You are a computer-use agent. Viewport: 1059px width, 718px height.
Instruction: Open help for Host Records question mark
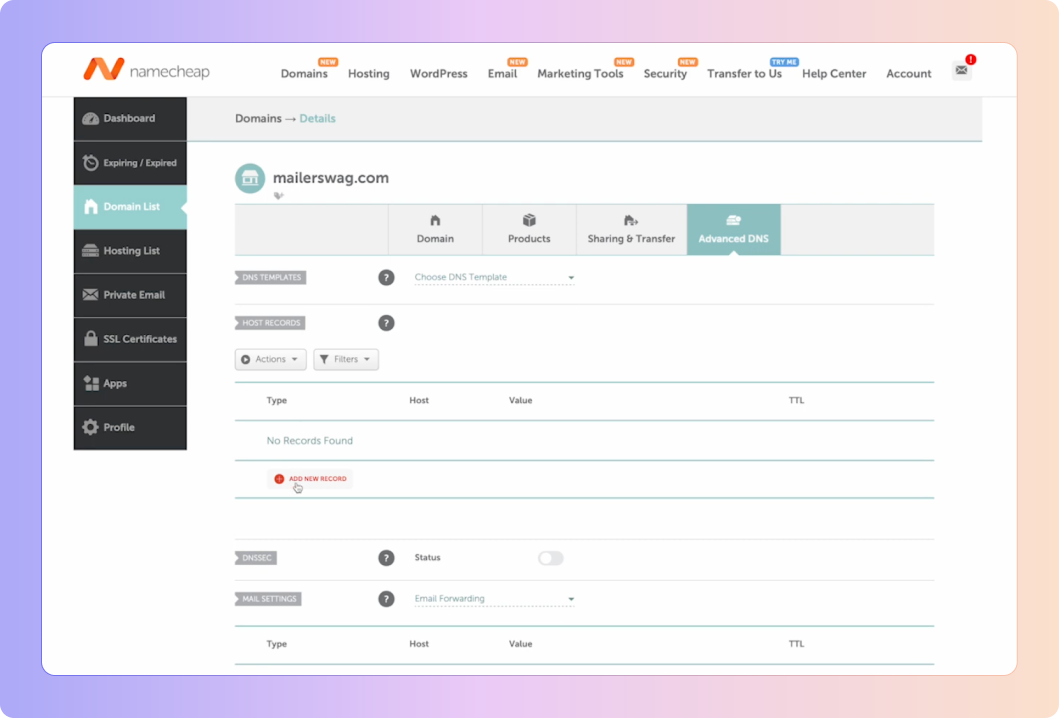pyautogui.click(x=386, y=323)
